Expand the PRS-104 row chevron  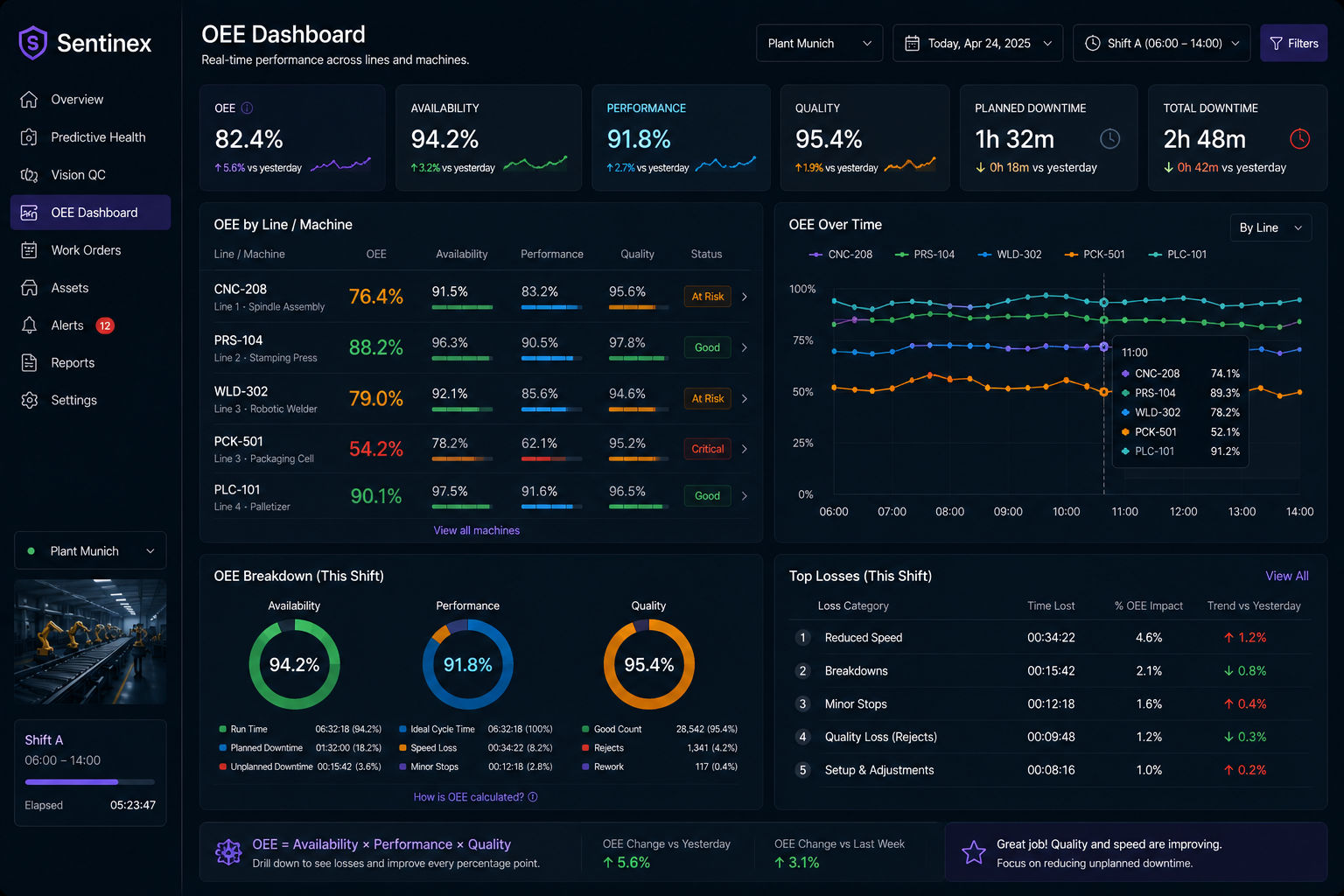pyautogui.click(x=745, y=347)
